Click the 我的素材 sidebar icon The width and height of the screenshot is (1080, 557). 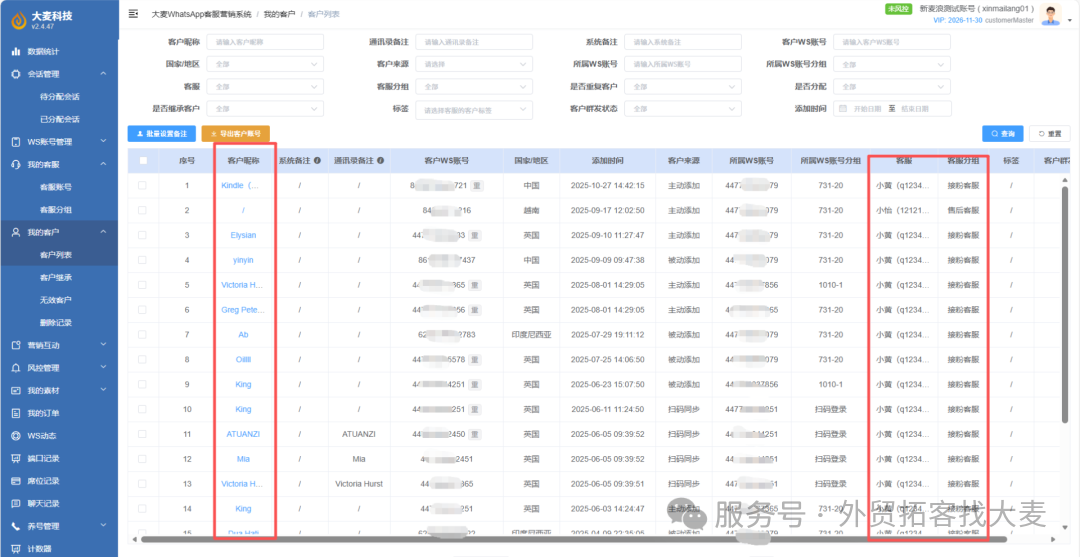click(x=15, y=390)
